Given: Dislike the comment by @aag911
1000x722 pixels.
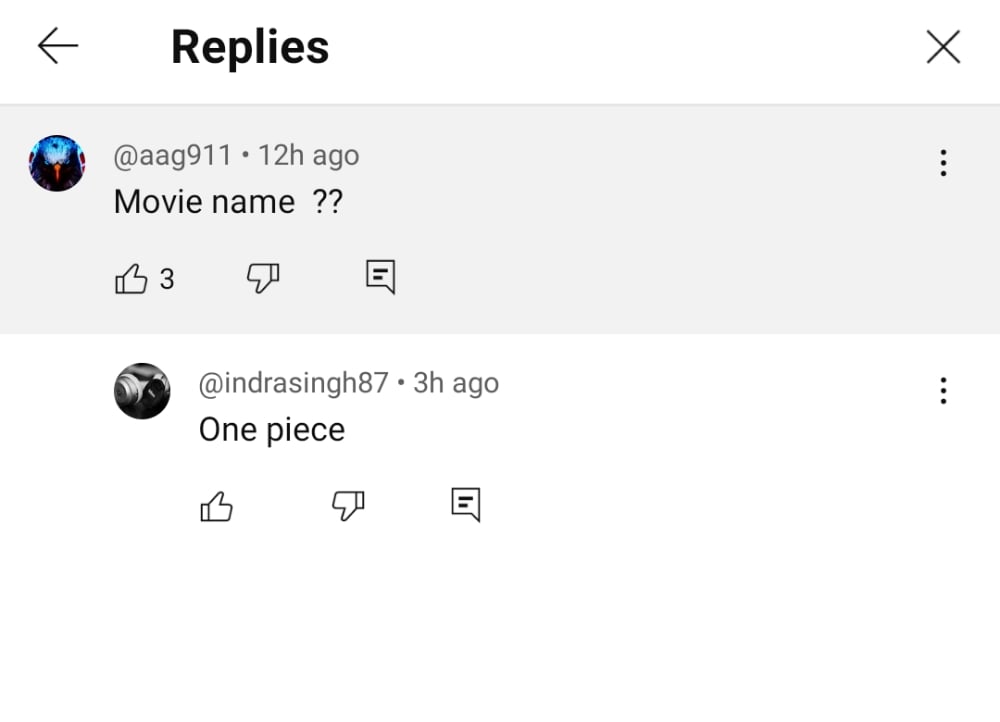Looking at the screenshot, I should [x=263, y=277].
